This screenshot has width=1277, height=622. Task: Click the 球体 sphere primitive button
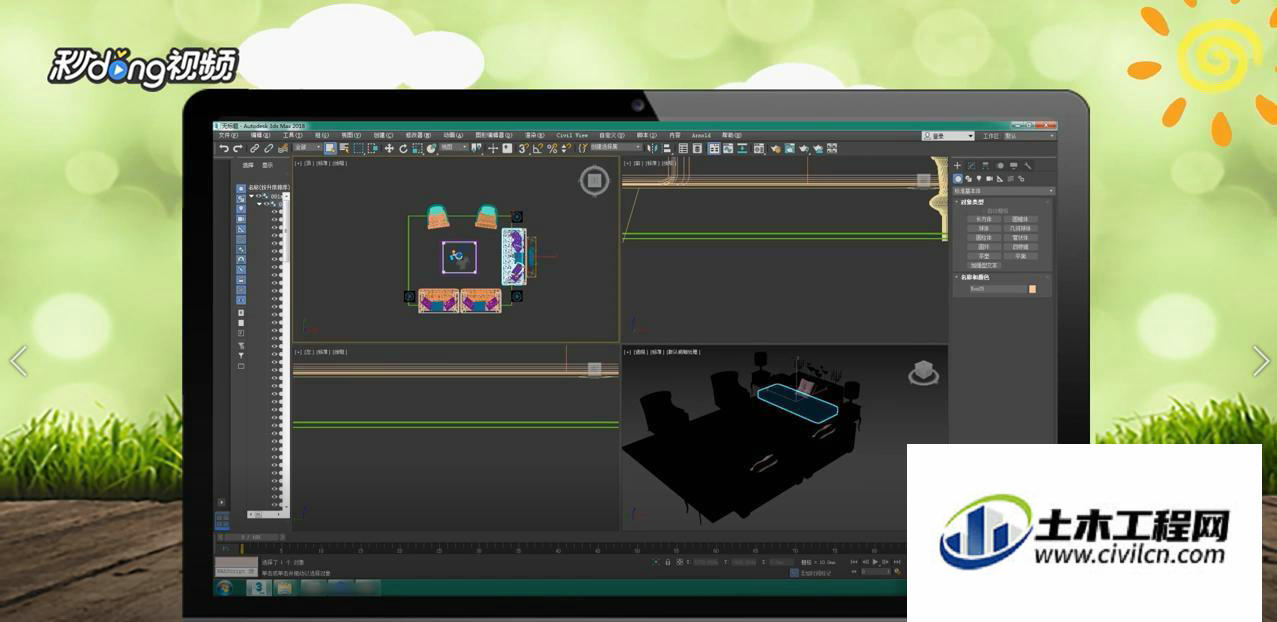click(985, 228)
